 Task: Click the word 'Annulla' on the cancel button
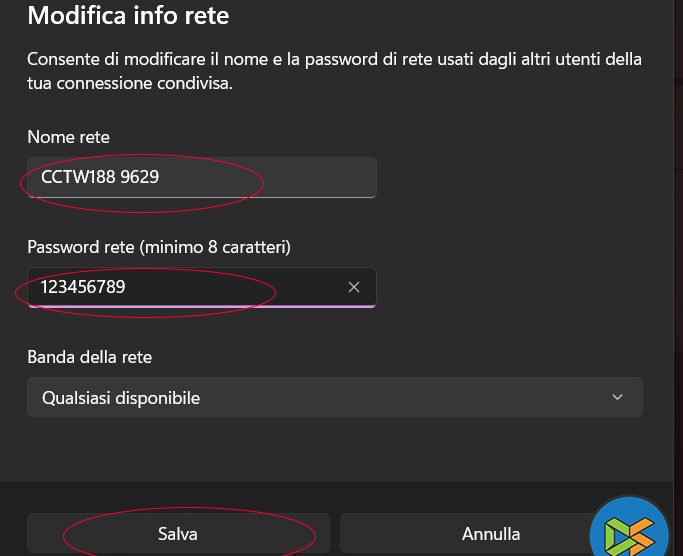tap(491, 534)
